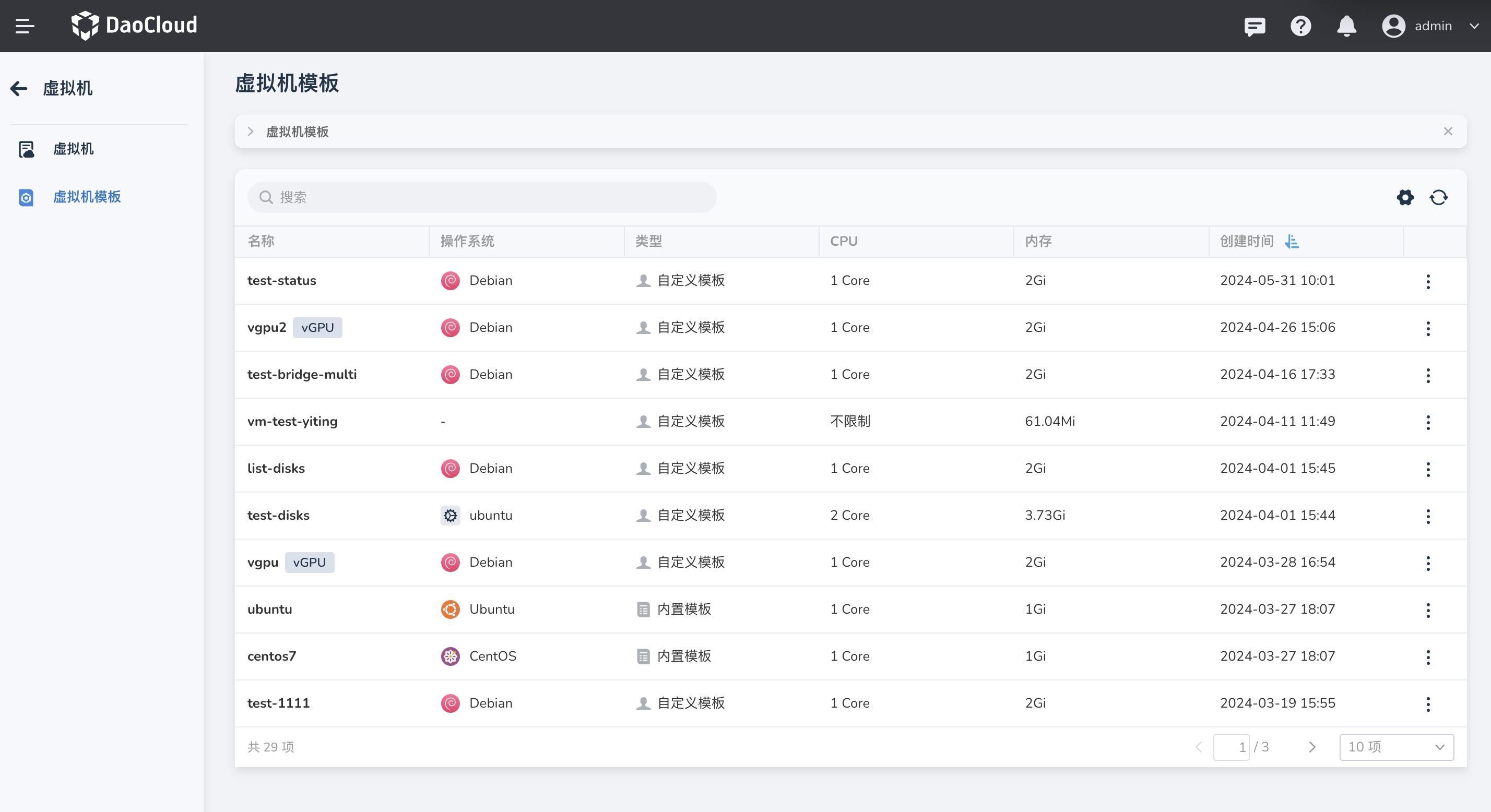Click the back arrow beside 虚拟机
Screen dimensions: 1491x812
point(19,88)
